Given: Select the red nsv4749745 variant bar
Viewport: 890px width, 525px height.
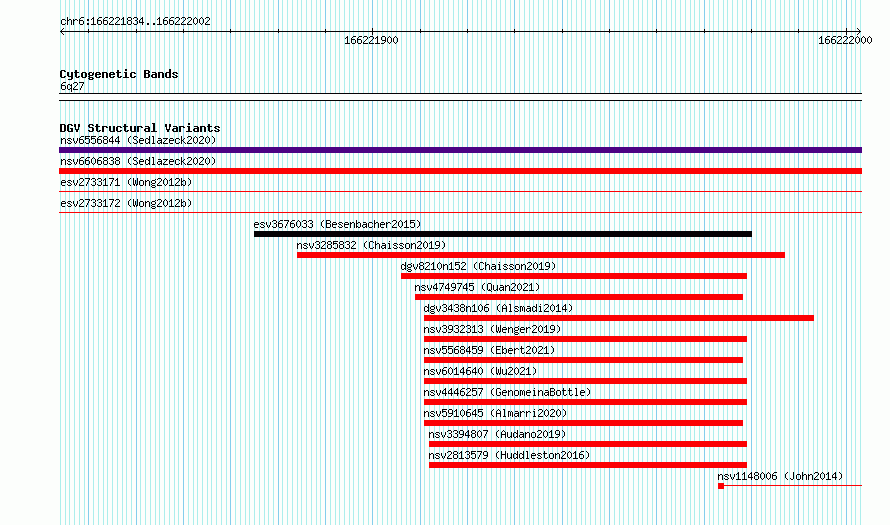Looking at the screenshot, I should pos(579,297).
